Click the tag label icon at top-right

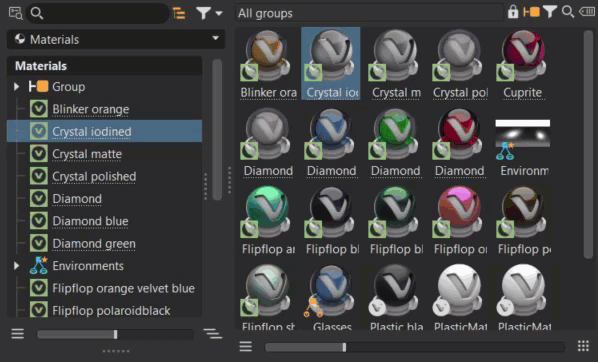pyautogui.click(x=587, y=12)
